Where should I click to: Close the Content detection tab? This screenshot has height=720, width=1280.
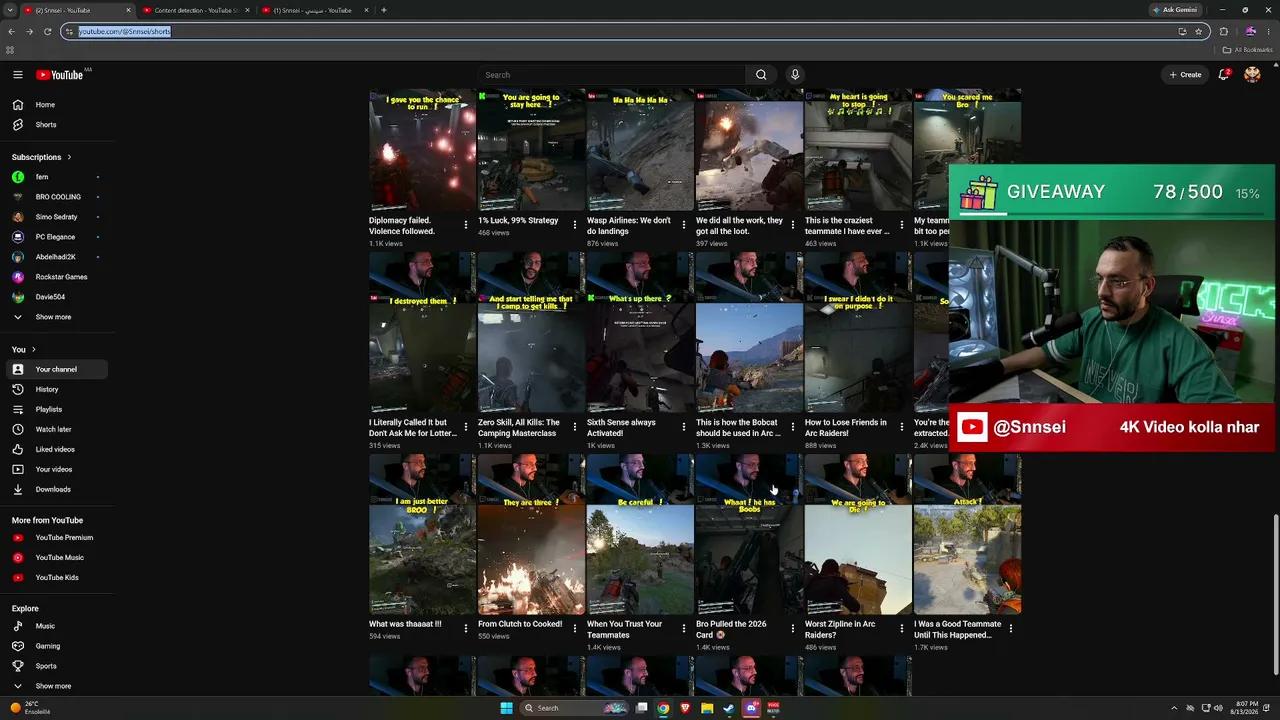coord(247,10)
